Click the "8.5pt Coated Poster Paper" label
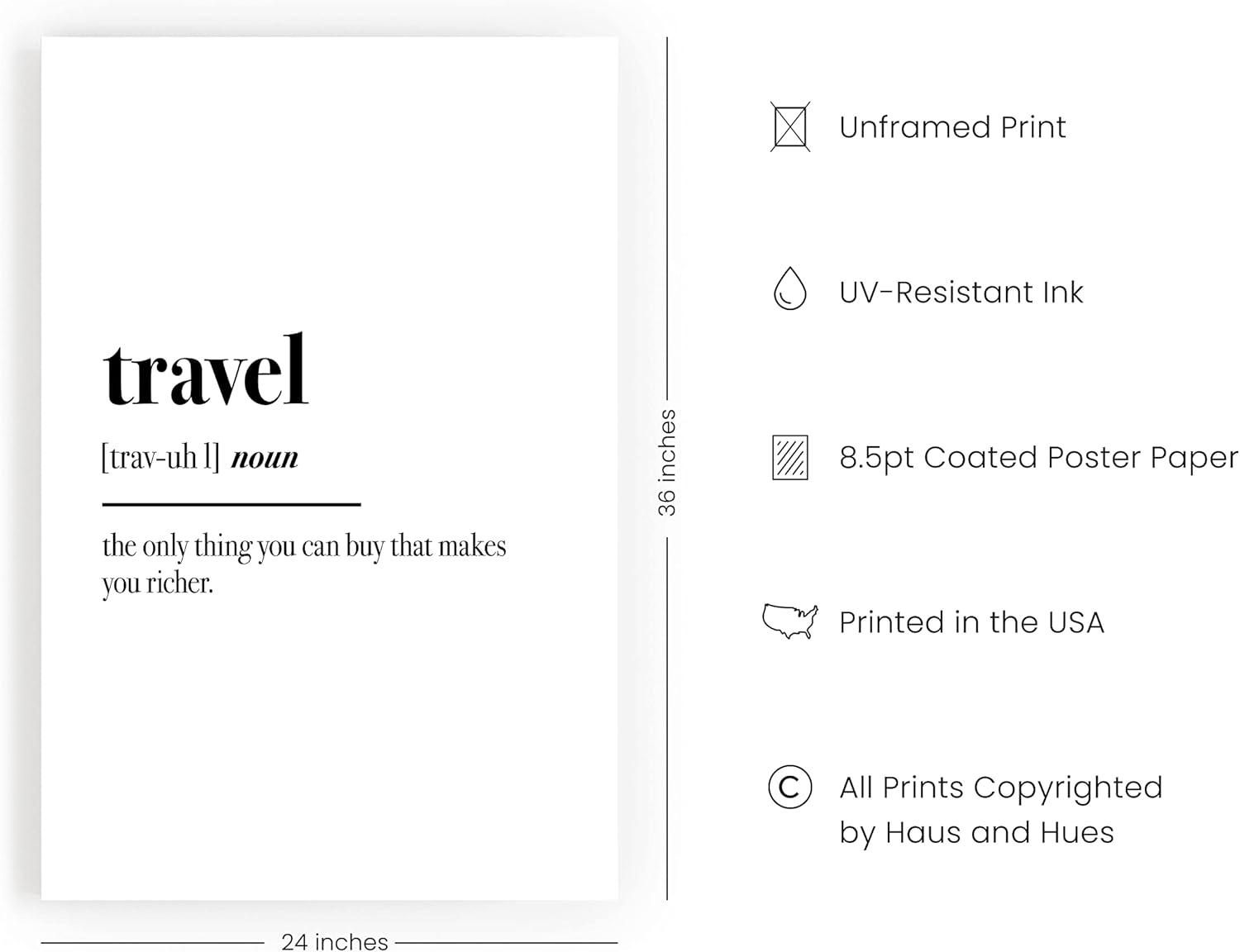Screen dimensions: 1240x952 [1038, 458]
